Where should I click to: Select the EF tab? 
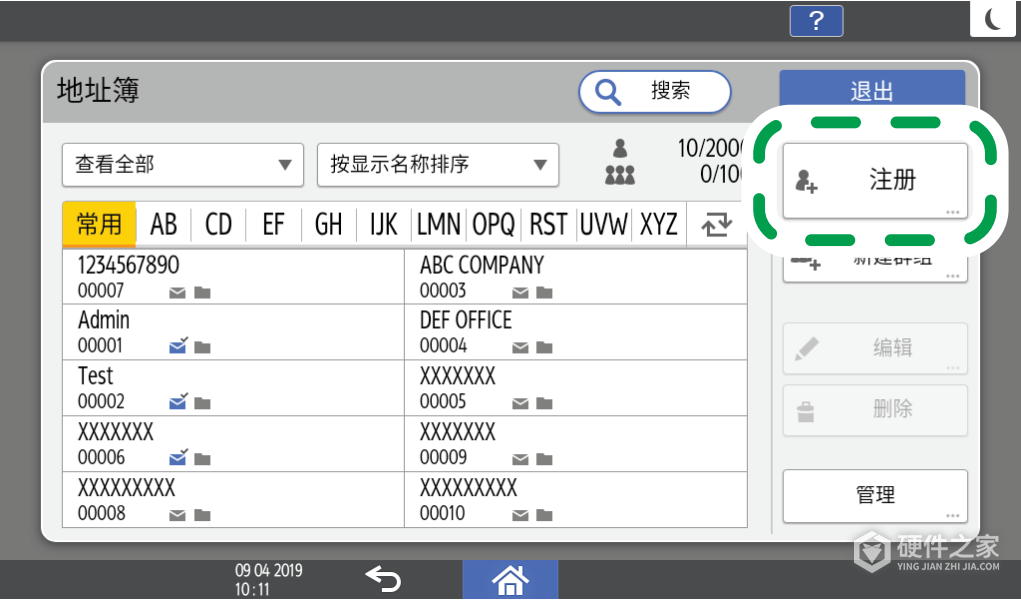[273, 224]
